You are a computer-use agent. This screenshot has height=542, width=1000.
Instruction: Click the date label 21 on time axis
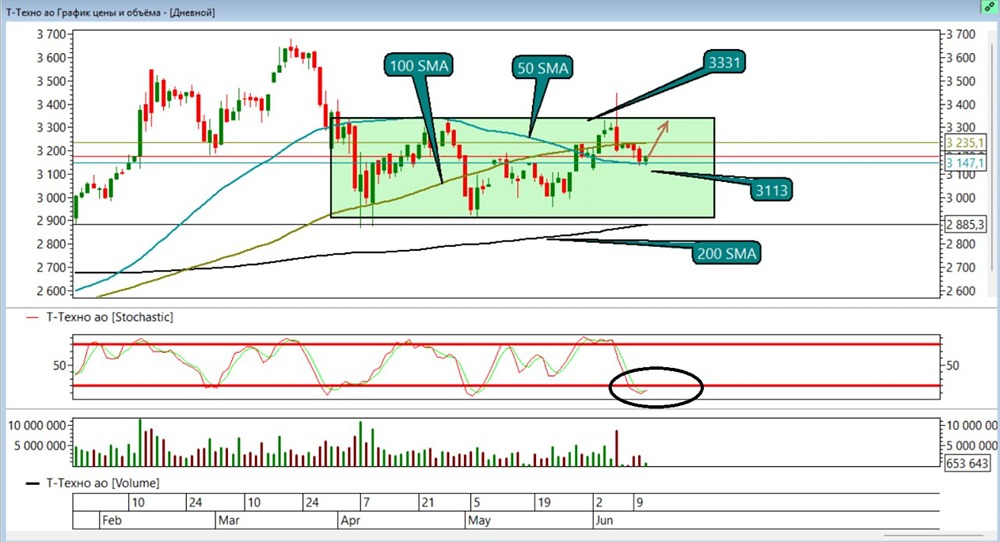[x=427, y=502]
